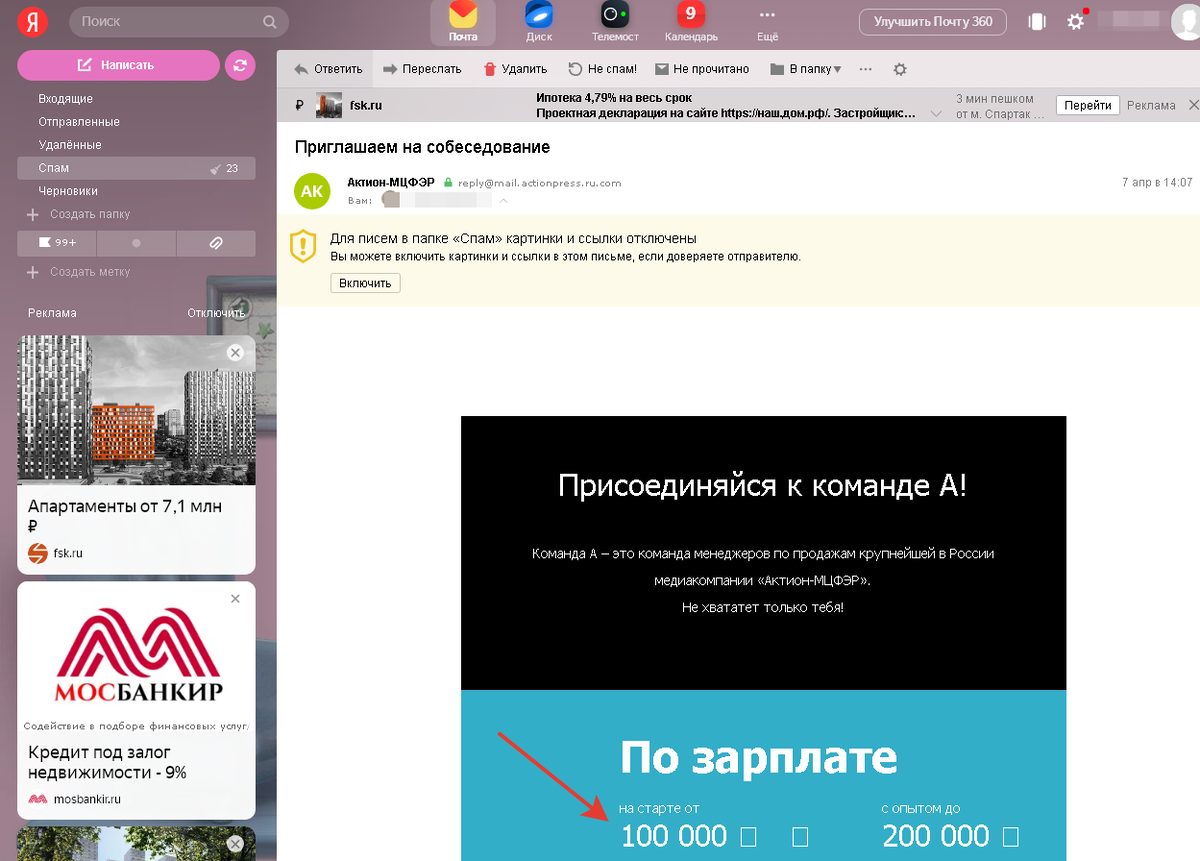Select the Спам folder
The height and width of the screenshot is (861, 1200).
point(136,168)
